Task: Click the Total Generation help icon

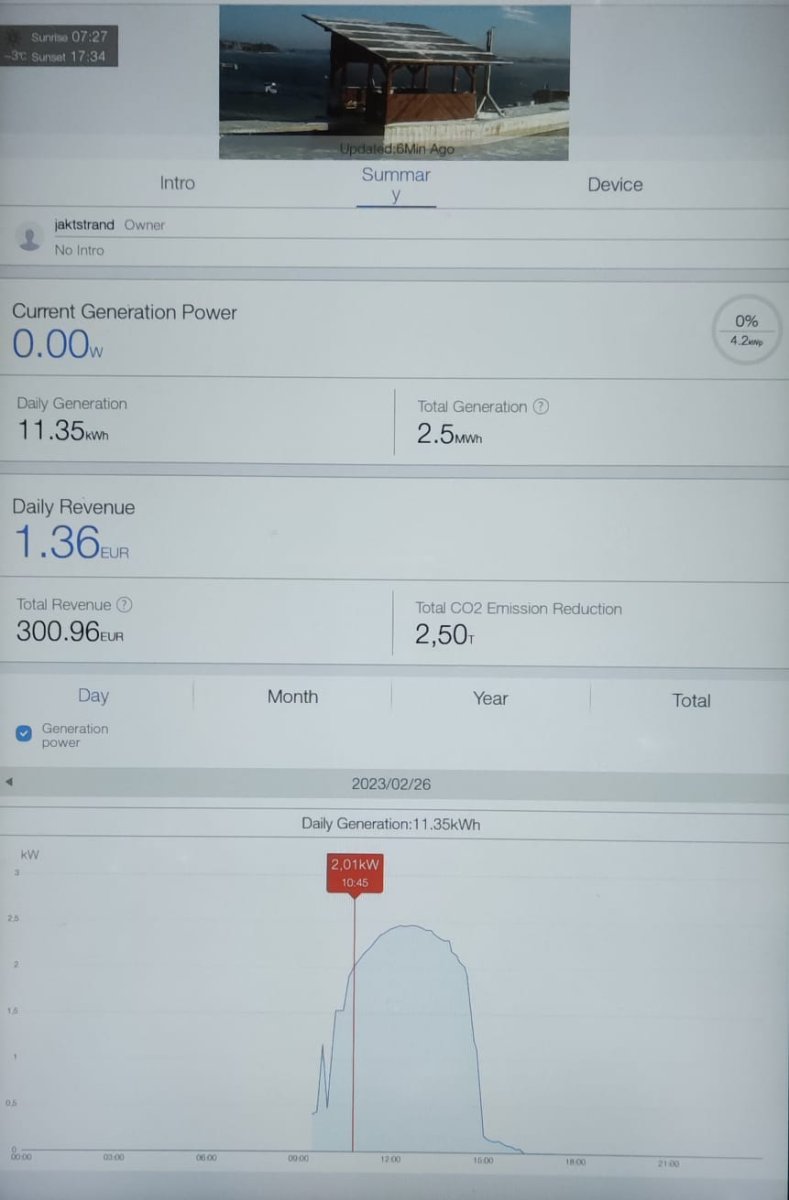Action: point(541,406)
